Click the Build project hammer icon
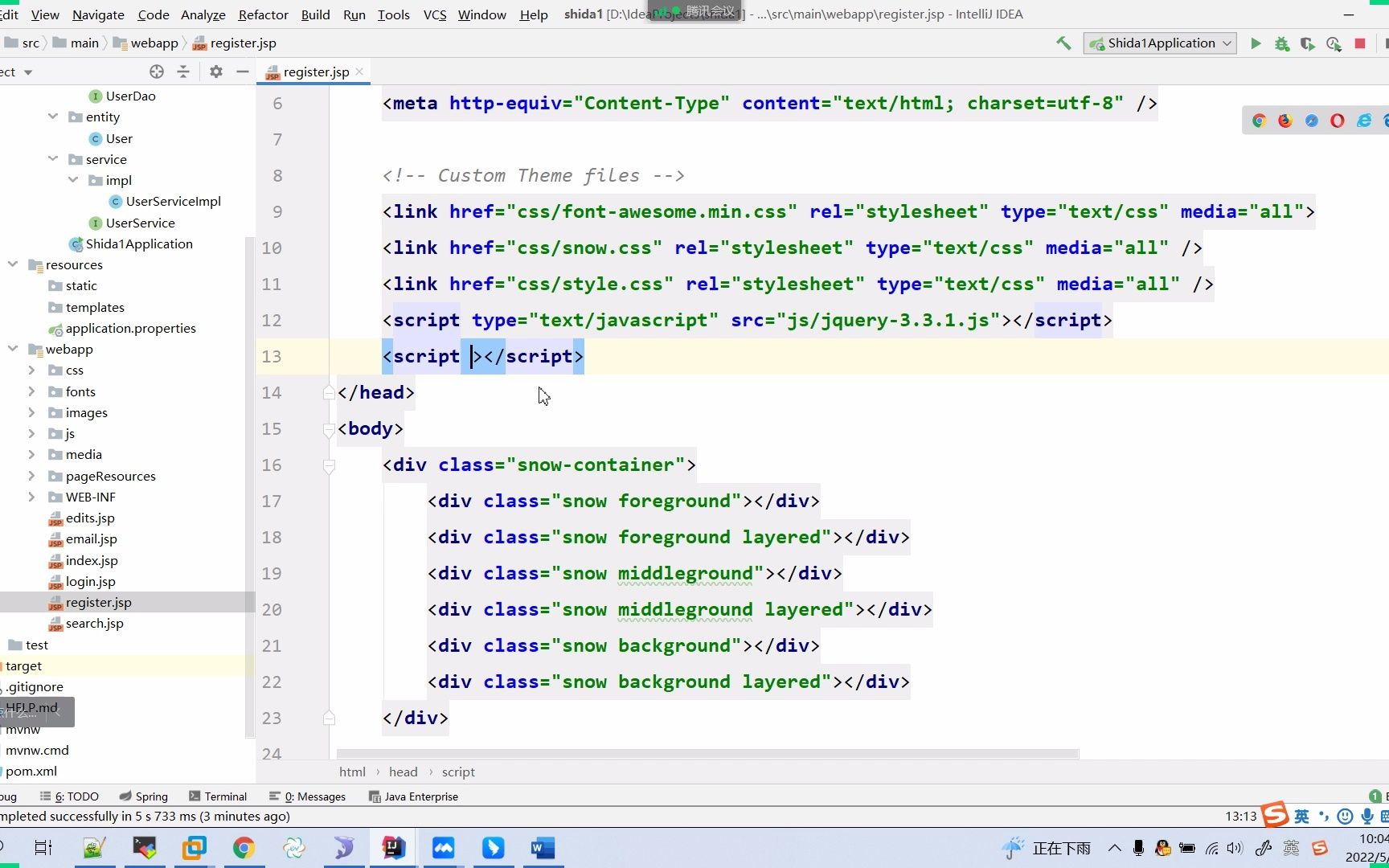This screenshot has height=868, width=1389. click(1063, 43)
